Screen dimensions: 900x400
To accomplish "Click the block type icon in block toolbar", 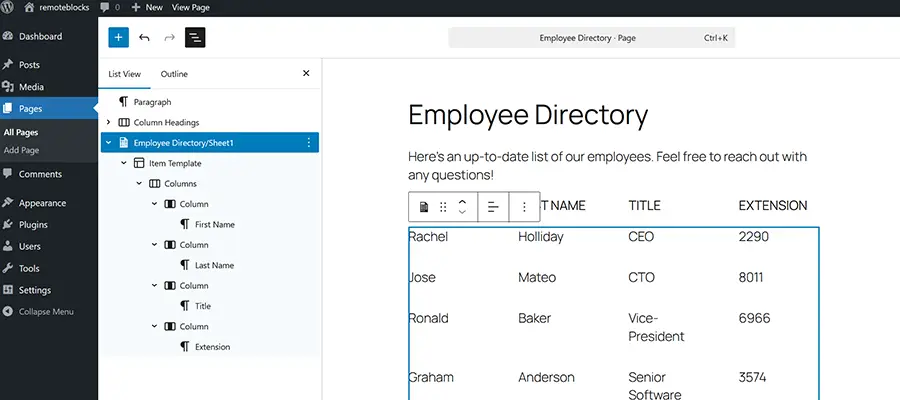I will 424,207.
